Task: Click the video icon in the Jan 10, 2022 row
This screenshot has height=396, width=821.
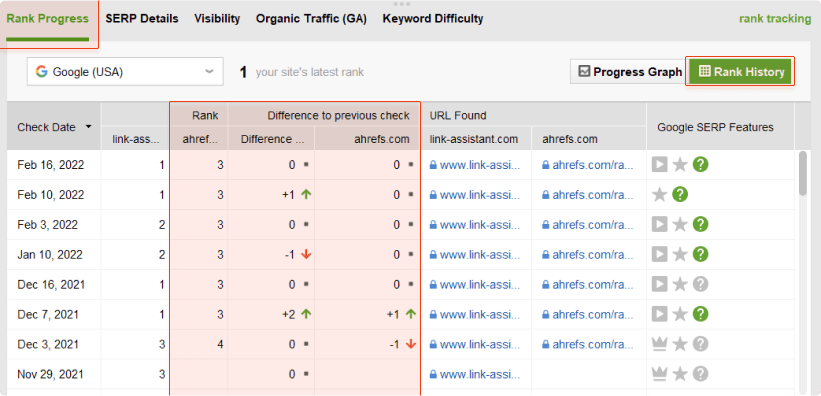Action: (x=660, y=255)
